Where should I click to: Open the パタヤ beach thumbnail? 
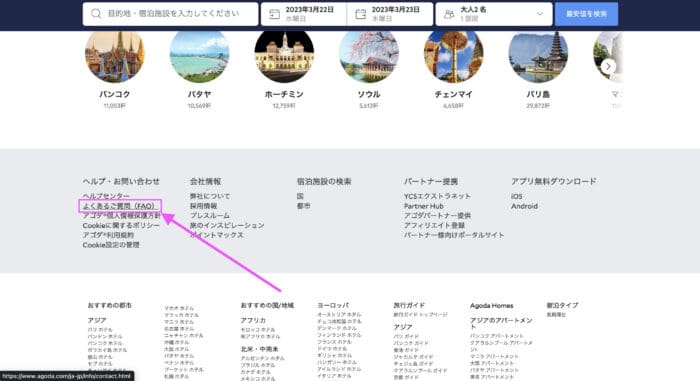[x=200, y=56]
